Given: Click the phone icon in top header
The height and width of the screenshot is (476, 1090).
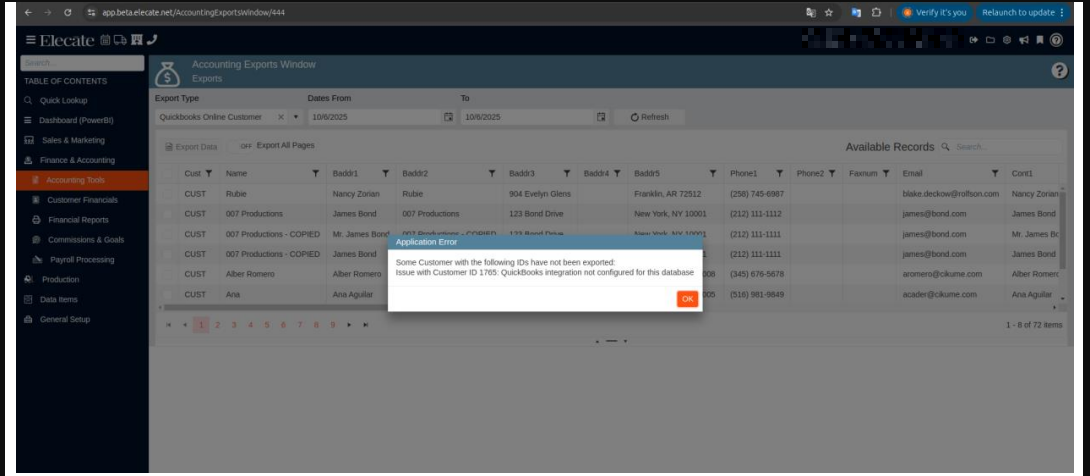Looking at the screenshot, I should click(151, 40).
